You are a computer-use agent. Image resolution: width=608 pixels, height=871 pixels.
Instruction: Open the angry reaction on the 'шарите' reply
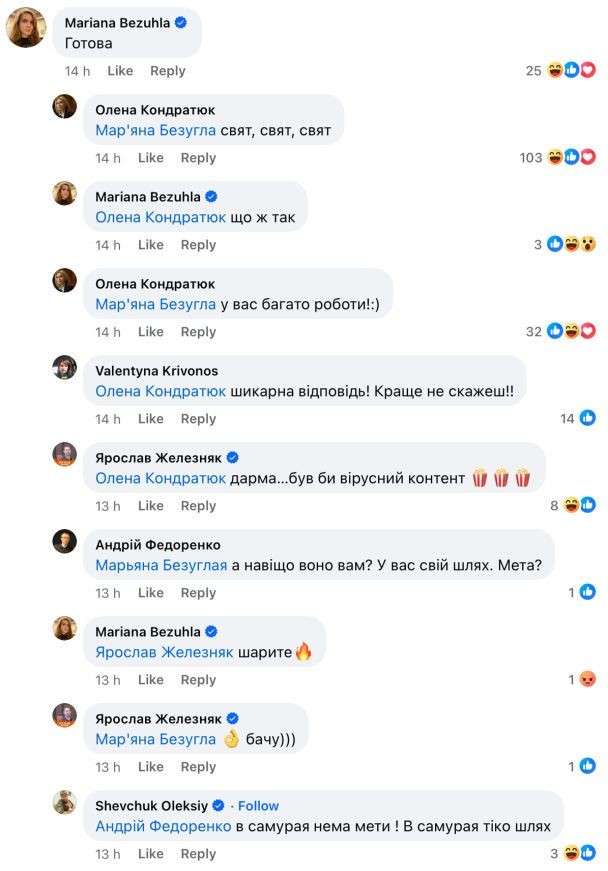587,679
